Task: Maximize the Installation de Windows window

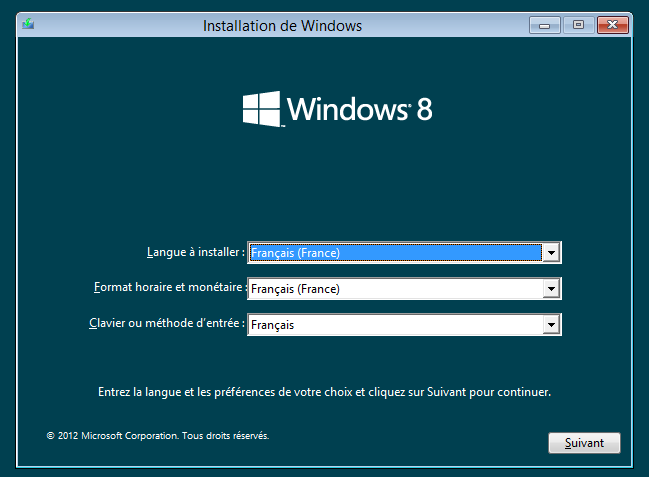Action: 577,25
